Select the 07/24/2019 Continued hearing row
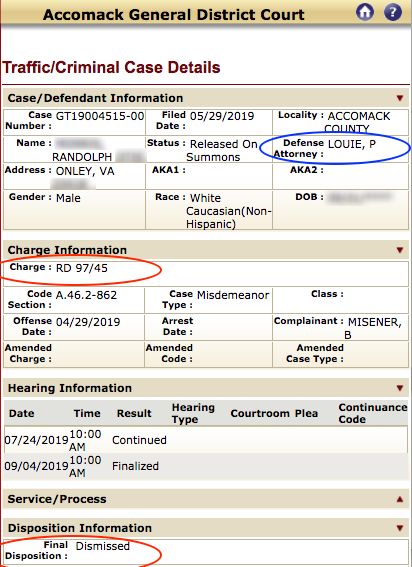The height and width of the screenshot is (567, 412). pos(206,440)
